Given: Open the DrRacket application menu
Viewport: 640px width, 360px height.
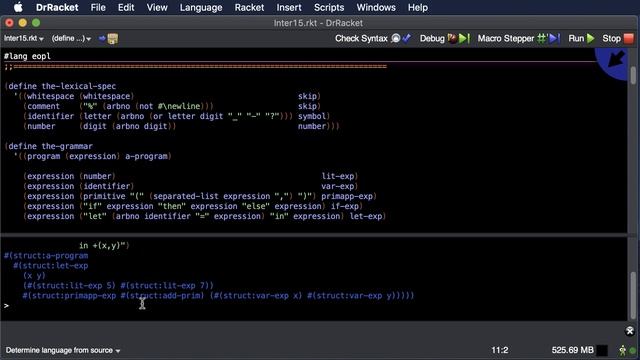Looking at the screenshot, I should [57, 7].
